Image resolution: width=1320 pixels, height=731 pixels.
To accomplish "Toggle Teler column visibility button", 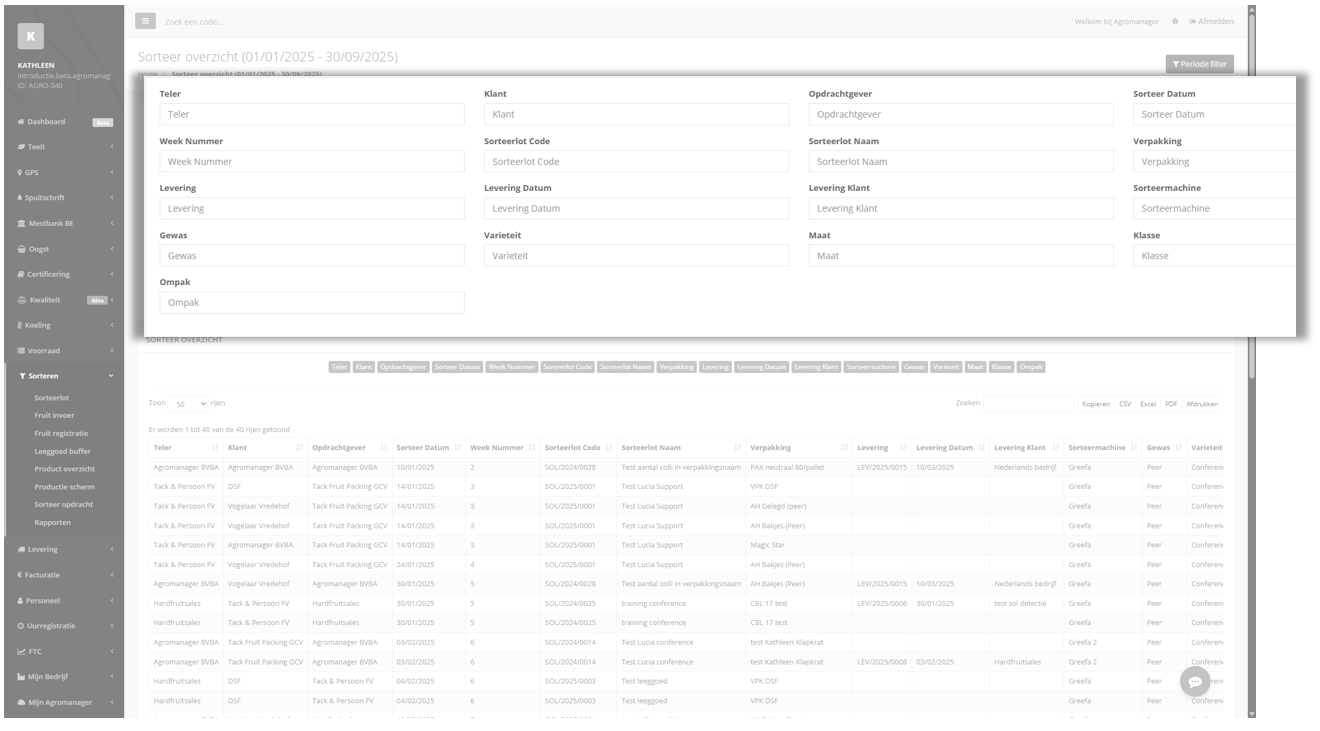I will click(x=340, y=367).
